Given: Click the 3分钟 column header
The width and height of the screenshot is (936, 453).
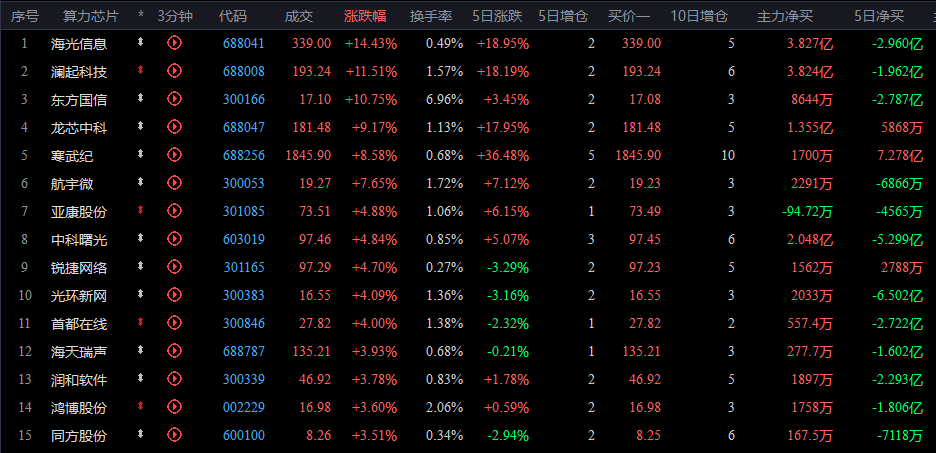Looking at the screenshot, I should click(x=175, y=16).
